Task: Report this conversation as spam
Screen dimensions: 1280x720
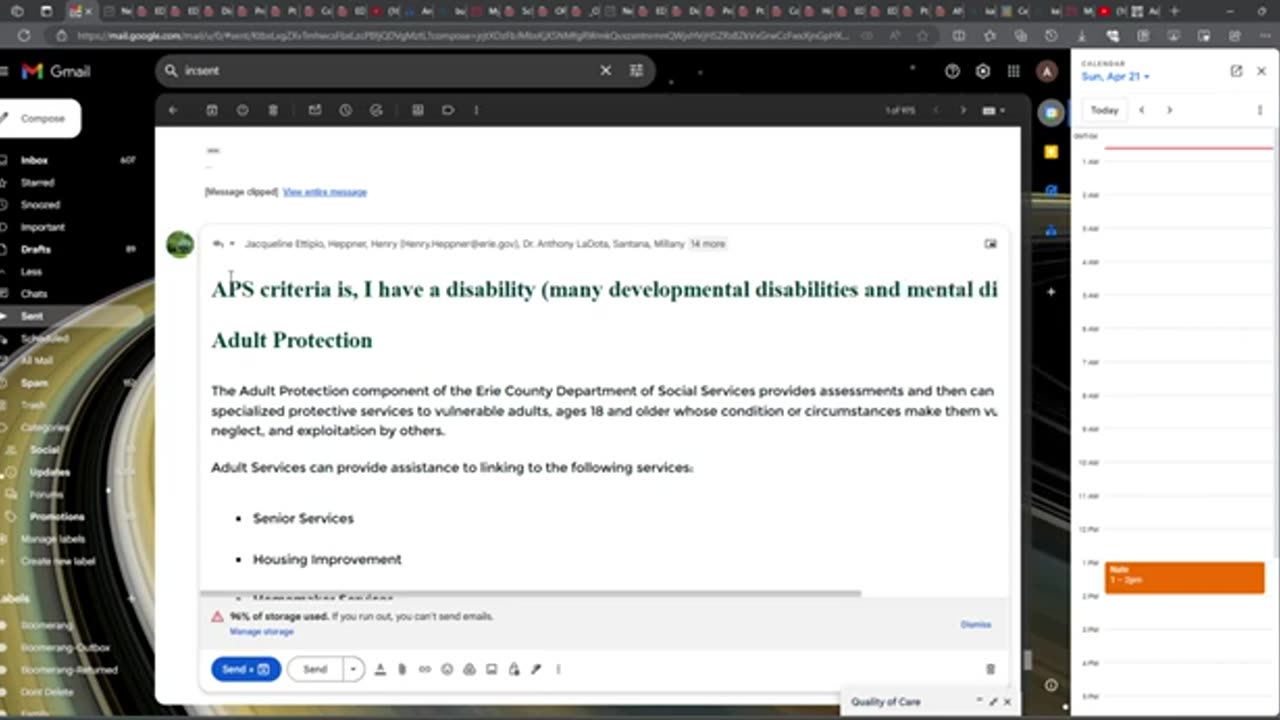Action: [x=242, y=110]
